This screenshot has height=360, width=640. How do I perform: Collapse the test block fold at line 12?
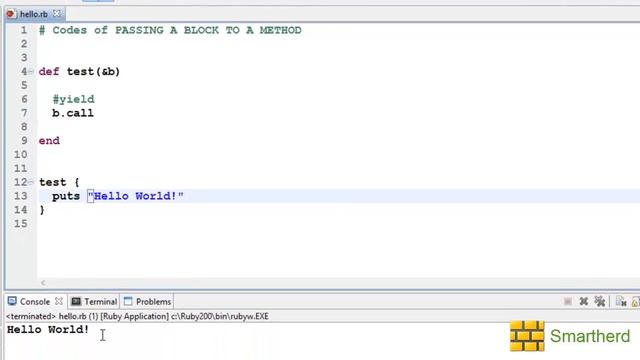[x=31, y=182]
